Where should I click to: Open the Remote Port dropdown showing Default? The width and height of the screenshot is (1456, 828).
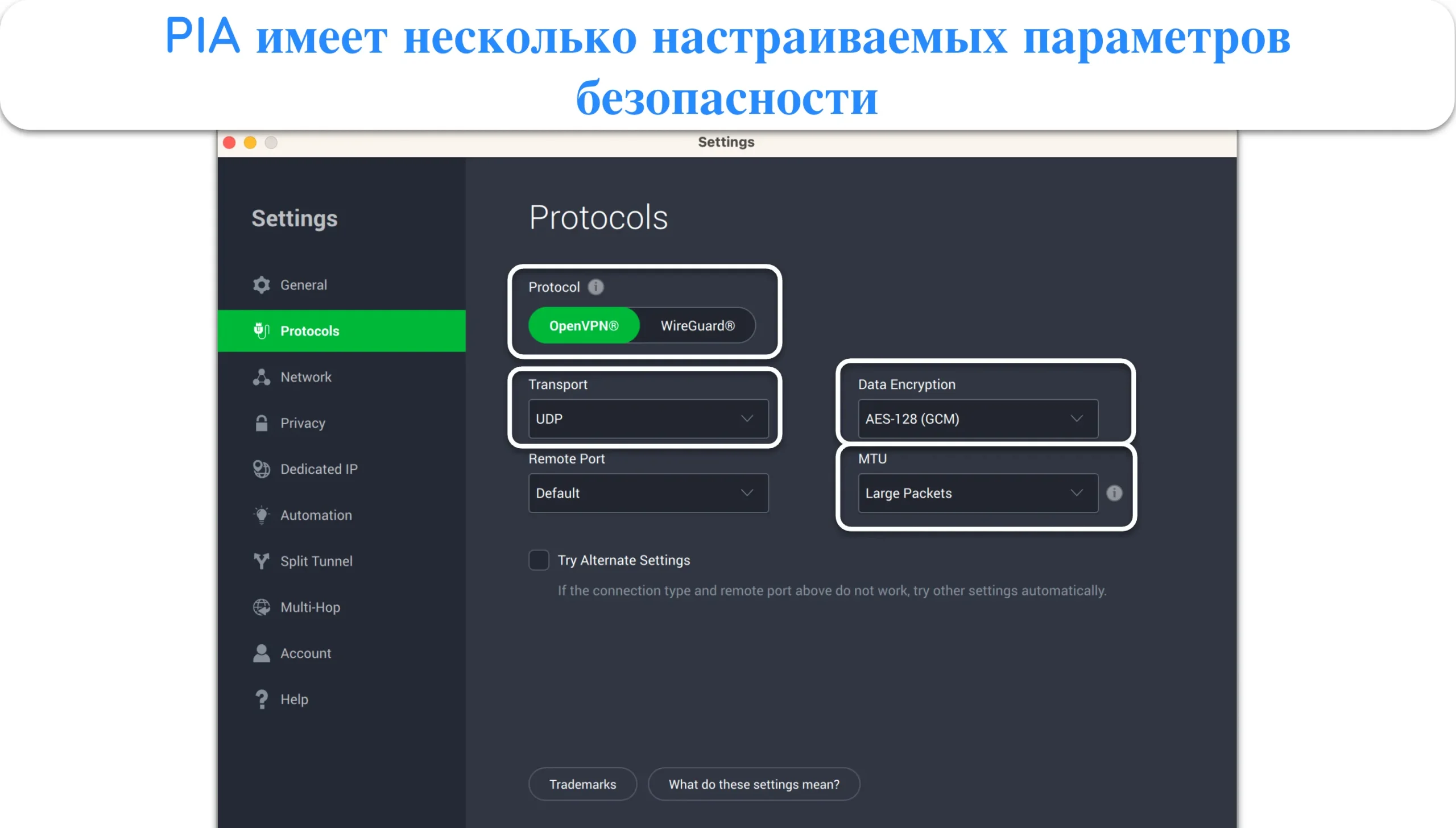point(648,493)
